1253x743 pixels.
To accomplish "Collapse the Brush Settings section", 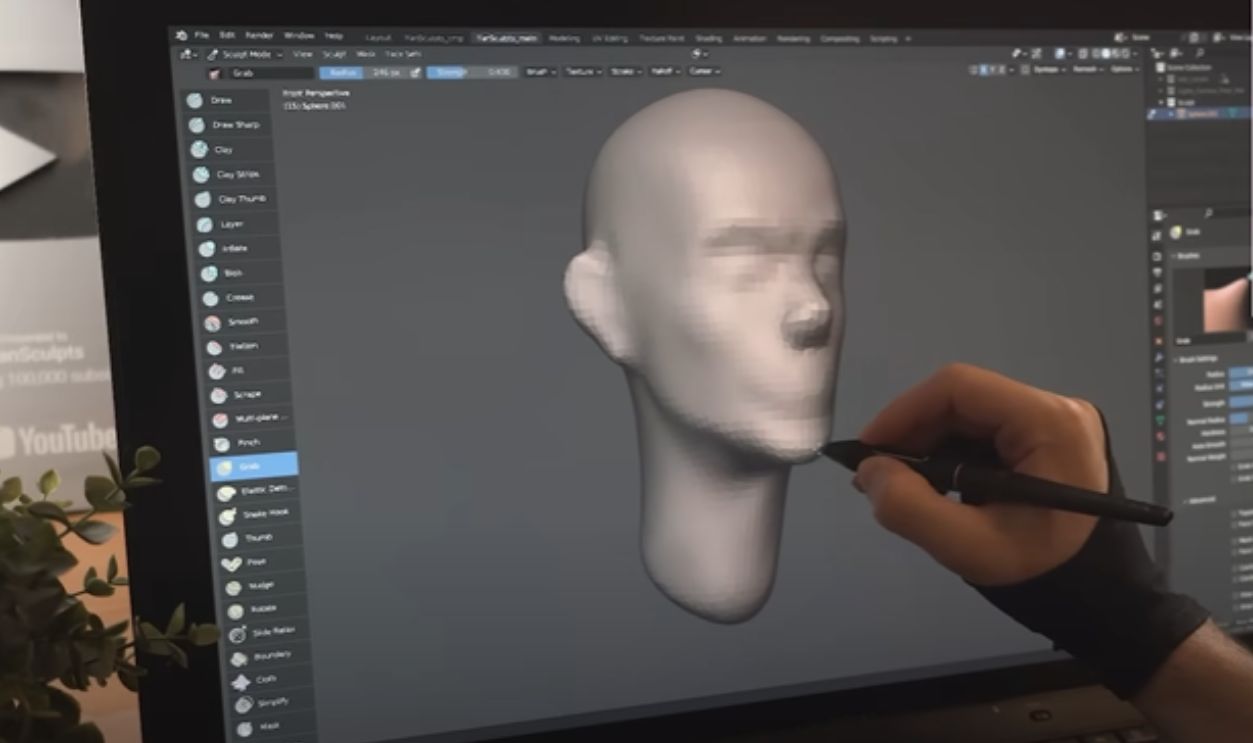I will 1195,358.
